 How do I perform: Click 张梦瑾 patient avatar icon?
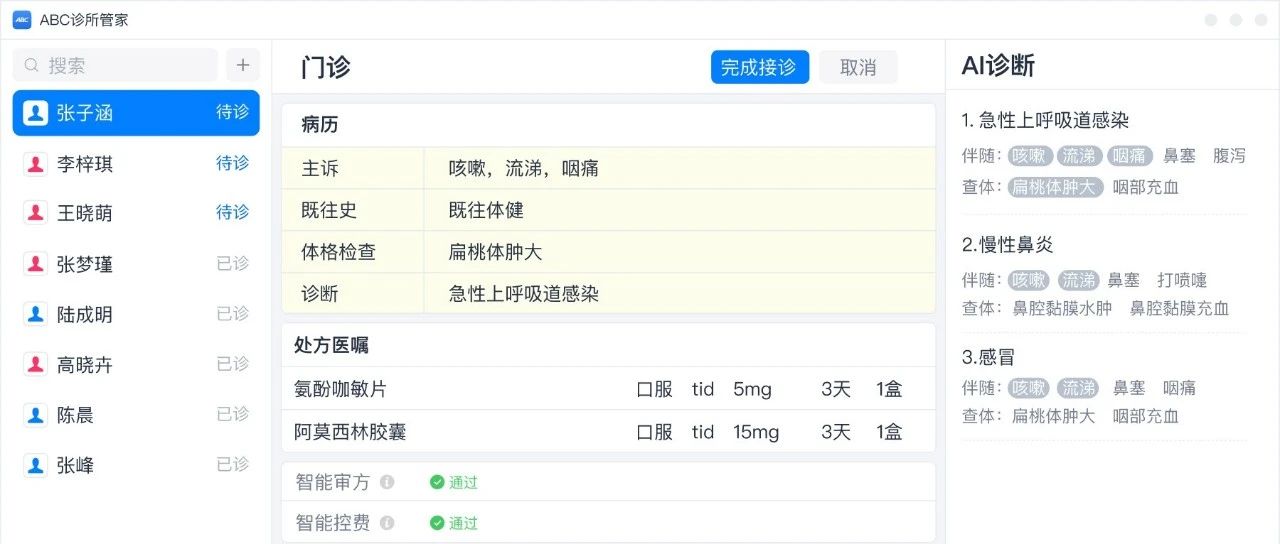pyautogui.click(x=36, y=264)
